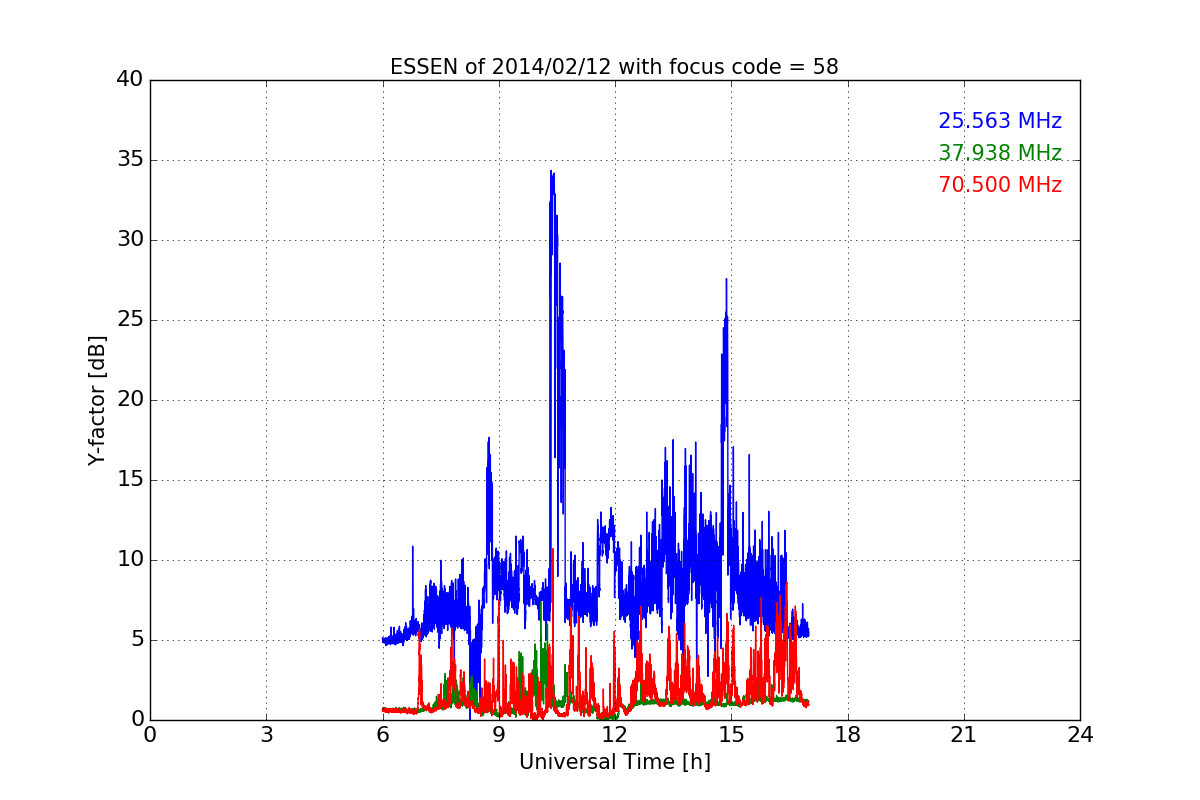This screenshot has height=800, width=1200.
Task: Click the x-axis tick label '9'
Action: click(499, 735)
